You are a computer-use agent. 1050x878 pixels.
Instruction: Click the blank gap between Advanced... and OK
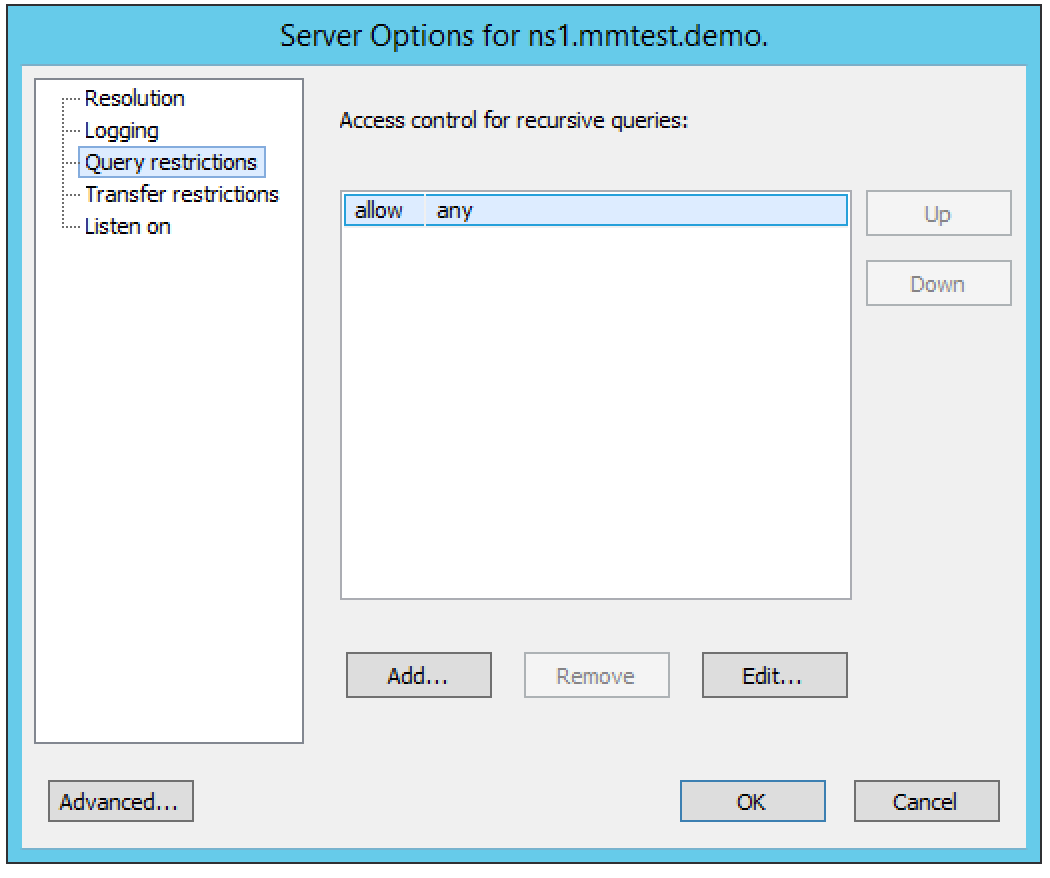point(435,801)
